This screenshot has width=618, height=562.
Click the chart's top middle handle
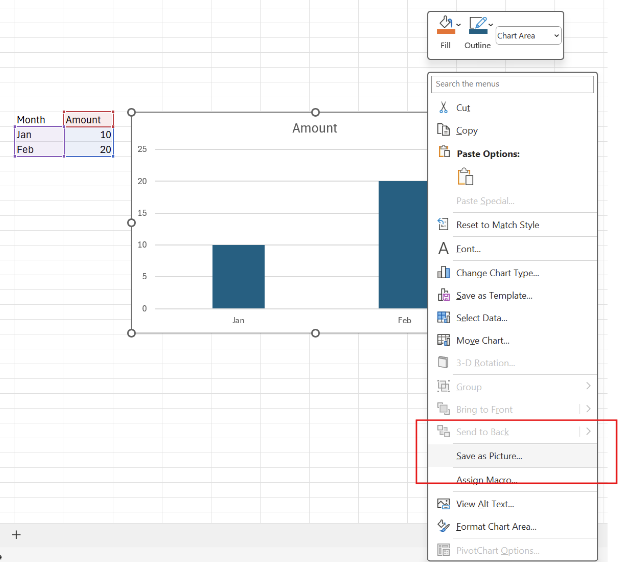pyautogui.click(x=315, y=112)
